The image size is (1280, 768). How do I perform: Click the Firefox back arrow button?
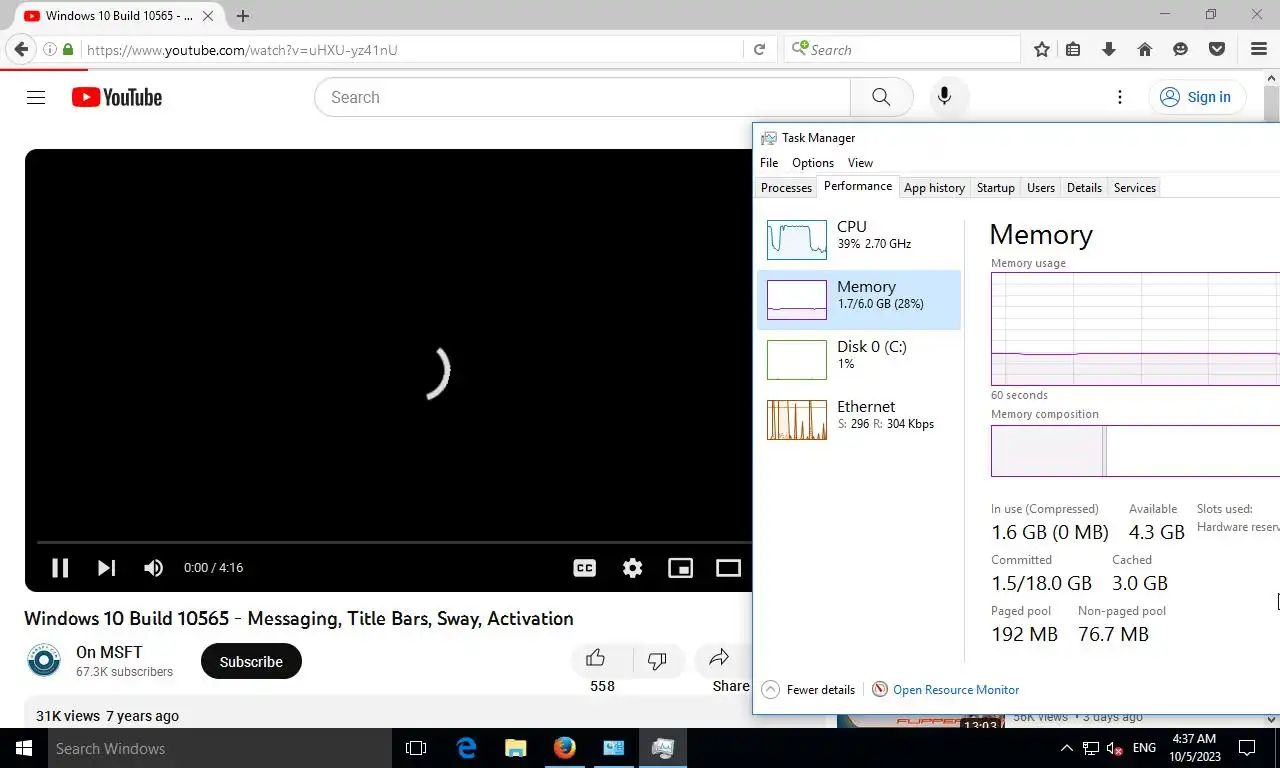21,49
